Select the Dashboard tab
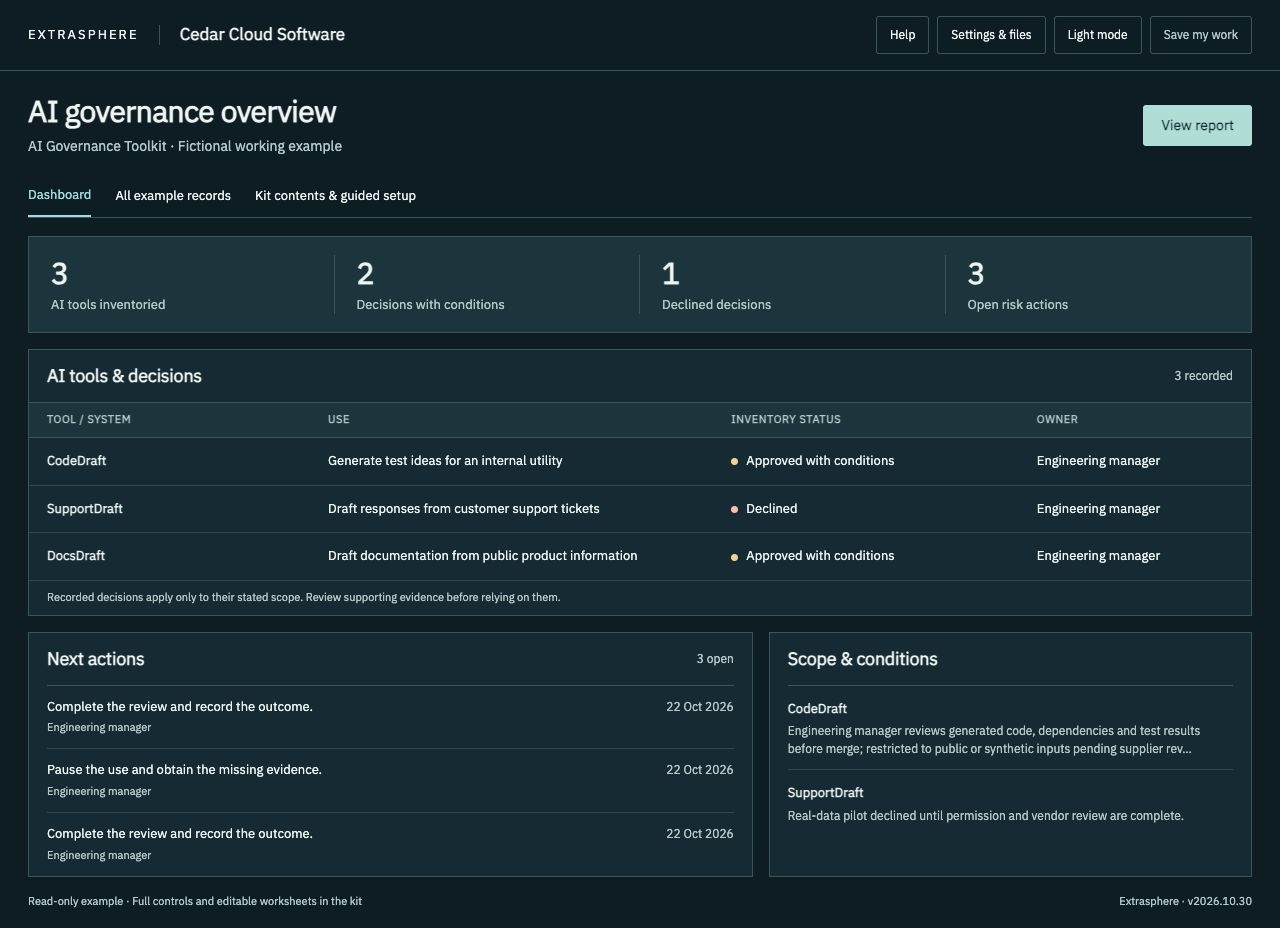Viewport: 1280px width, 928px height. coord(59,195)
